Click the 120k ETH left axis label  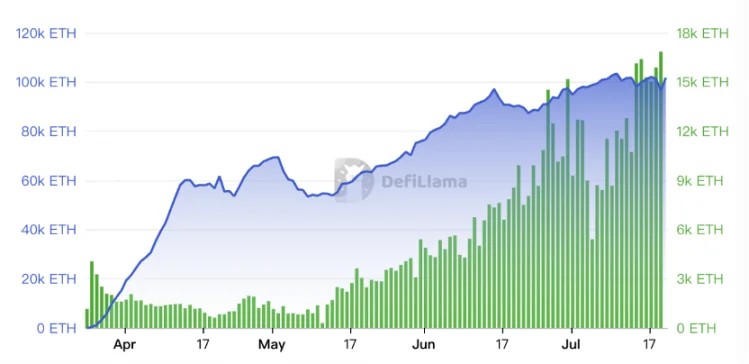(46, 33)
